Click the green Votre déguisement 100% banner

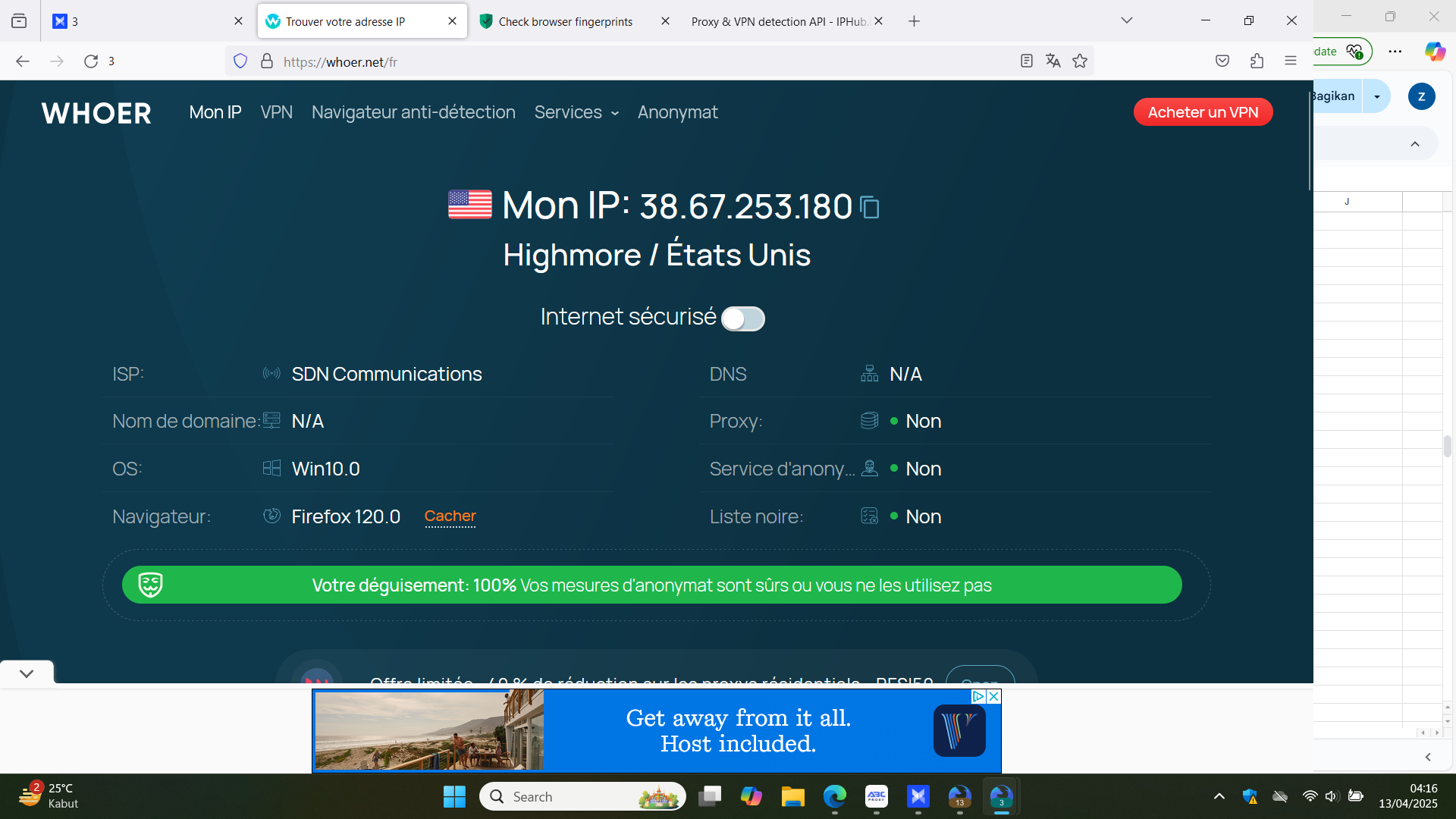652,585
